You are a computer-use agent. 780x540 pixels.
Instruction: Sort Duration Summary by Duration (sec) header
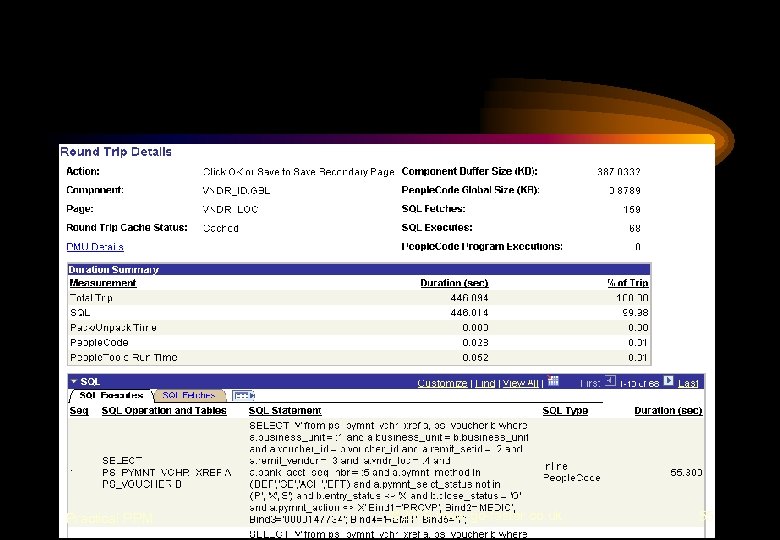pos(454,283)
